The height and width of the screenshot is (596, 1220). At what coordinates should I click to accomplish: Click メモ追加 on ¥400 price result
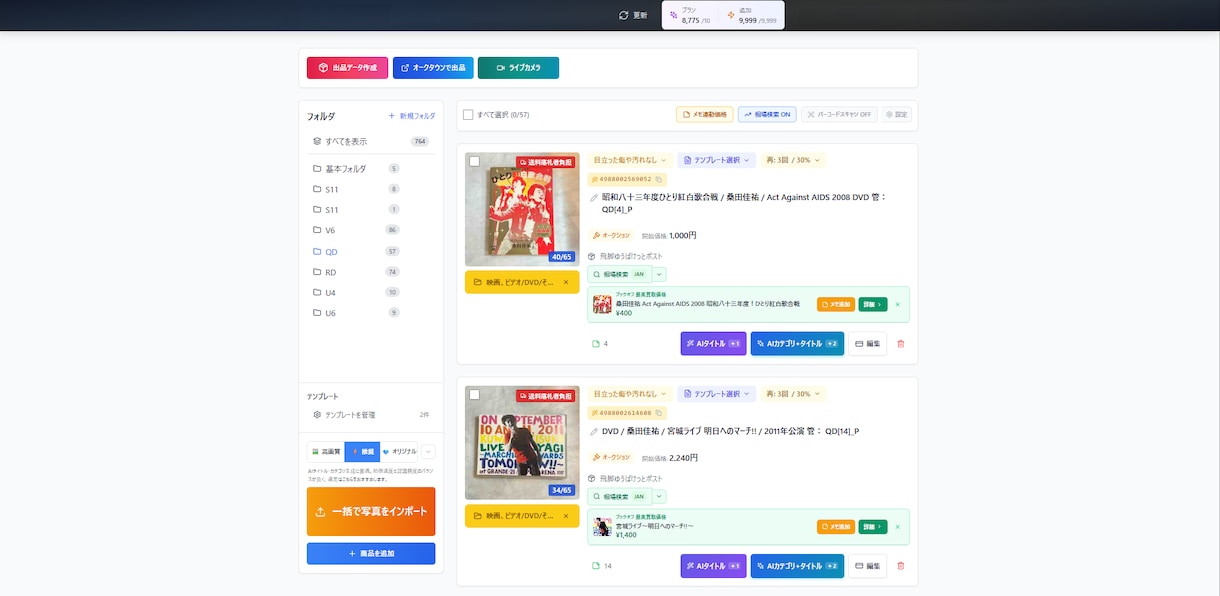click(x=836, y=304)
